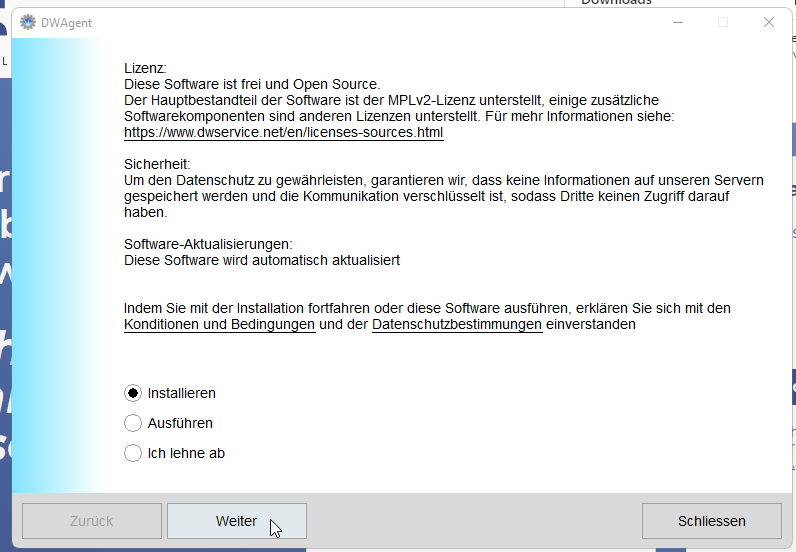Open the Konditionen und Bedingungen link

tap(219, 324)
